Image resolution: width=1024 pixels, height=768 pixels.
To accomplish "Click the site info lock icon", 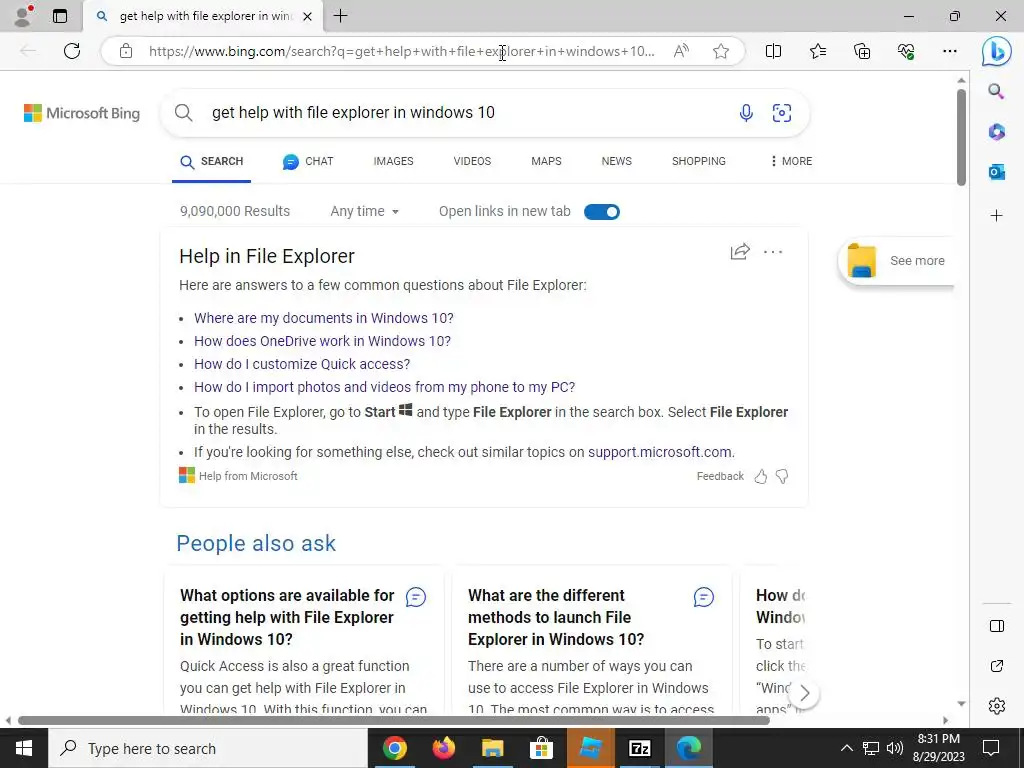I will [126, 51].
